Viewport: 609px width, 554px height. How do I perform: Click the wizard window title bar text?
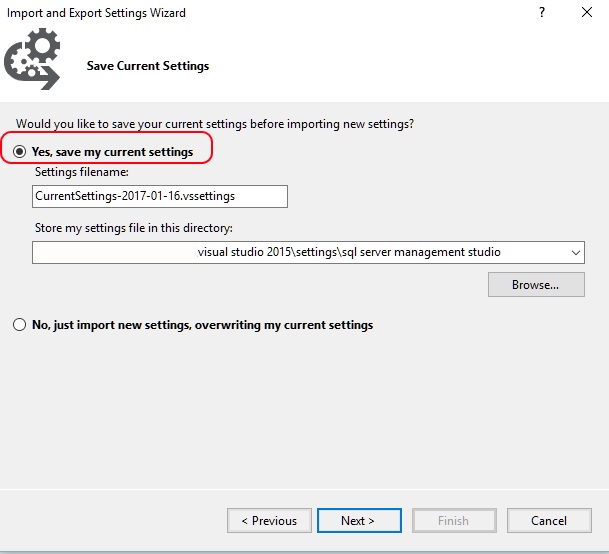pyautogui.click(x=96, y=13)
